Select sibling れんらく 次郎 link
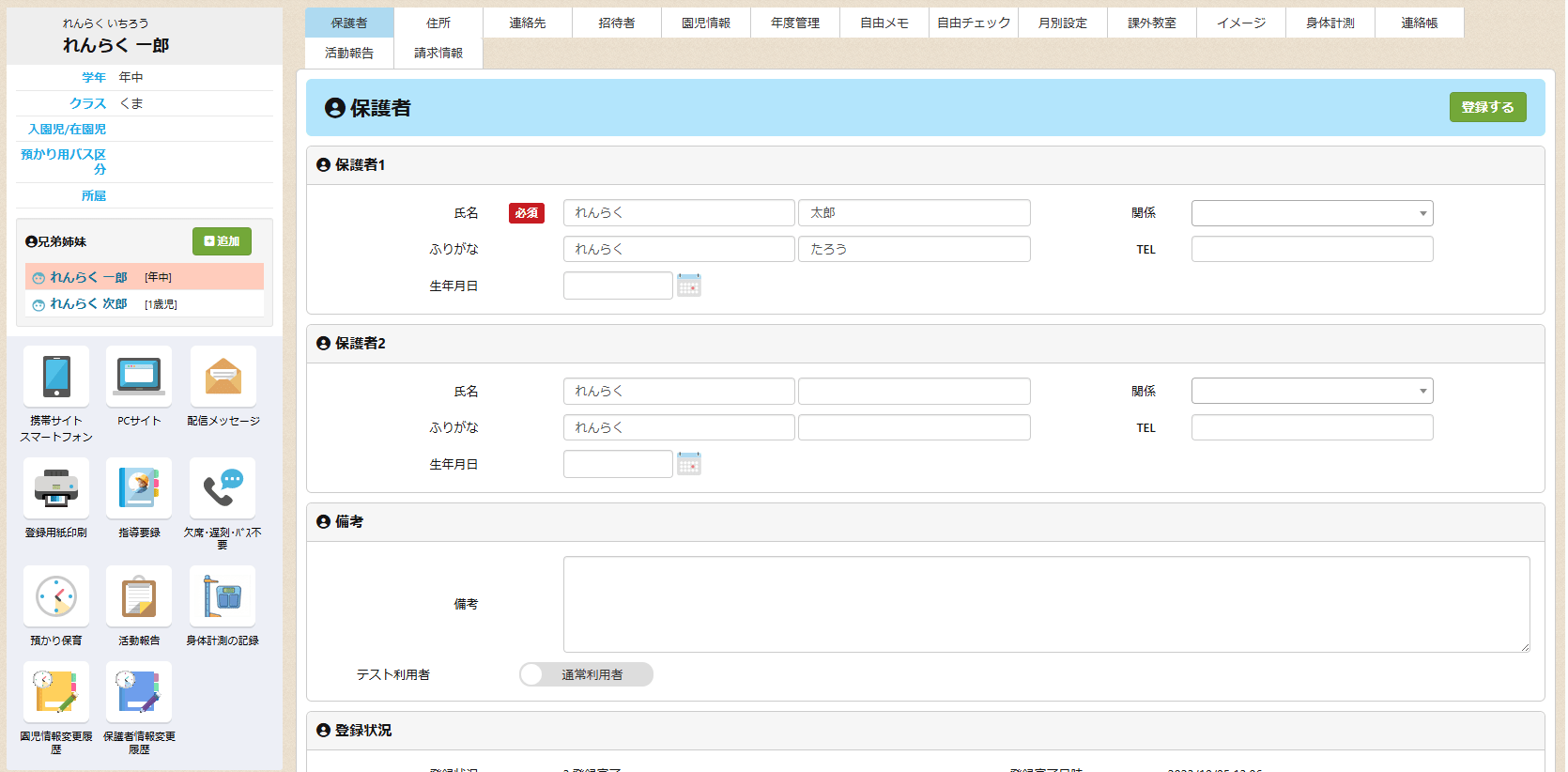Image resolution: width=1568 pixels, height=772 pixels. click(x=88, y=304)
